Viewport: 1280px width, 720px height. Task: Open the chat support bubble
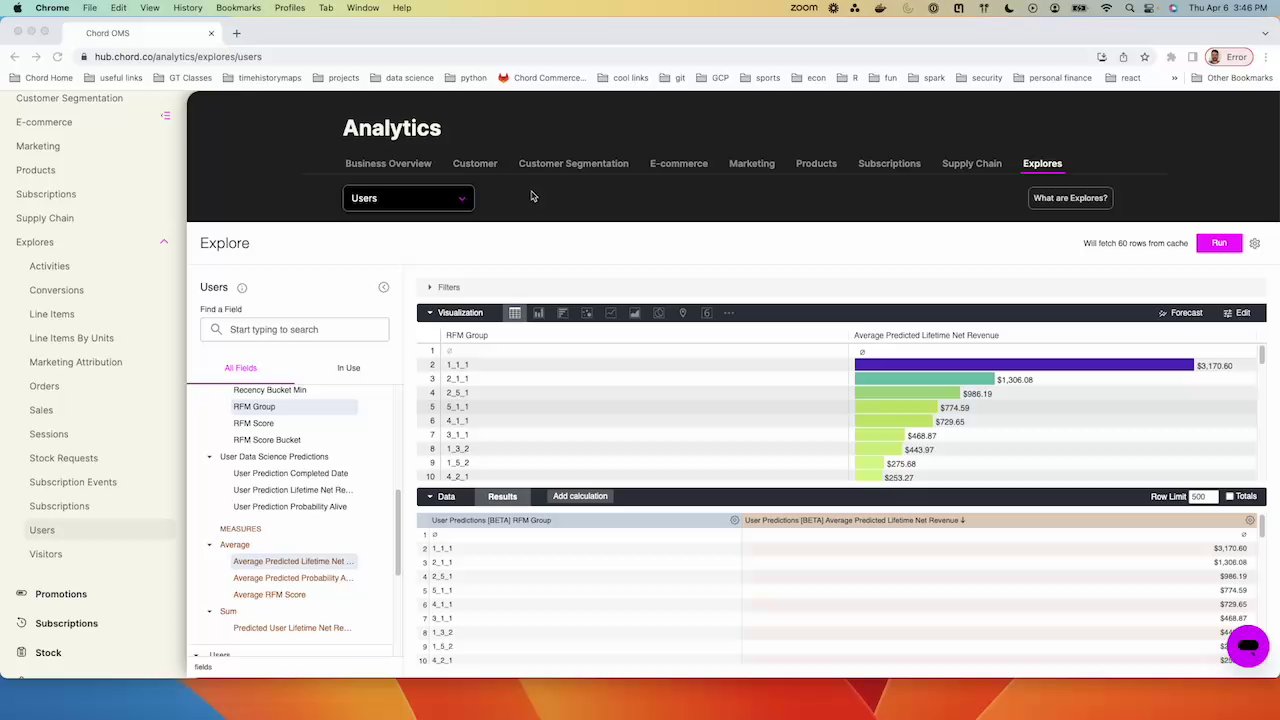(x=1247, y=646)
